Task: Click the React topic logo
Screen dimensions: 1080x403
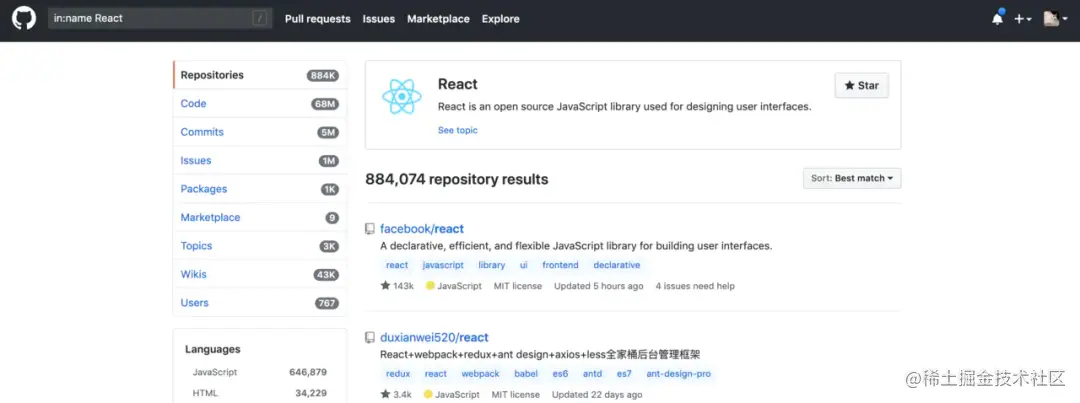Action: (x=402, y=96)
